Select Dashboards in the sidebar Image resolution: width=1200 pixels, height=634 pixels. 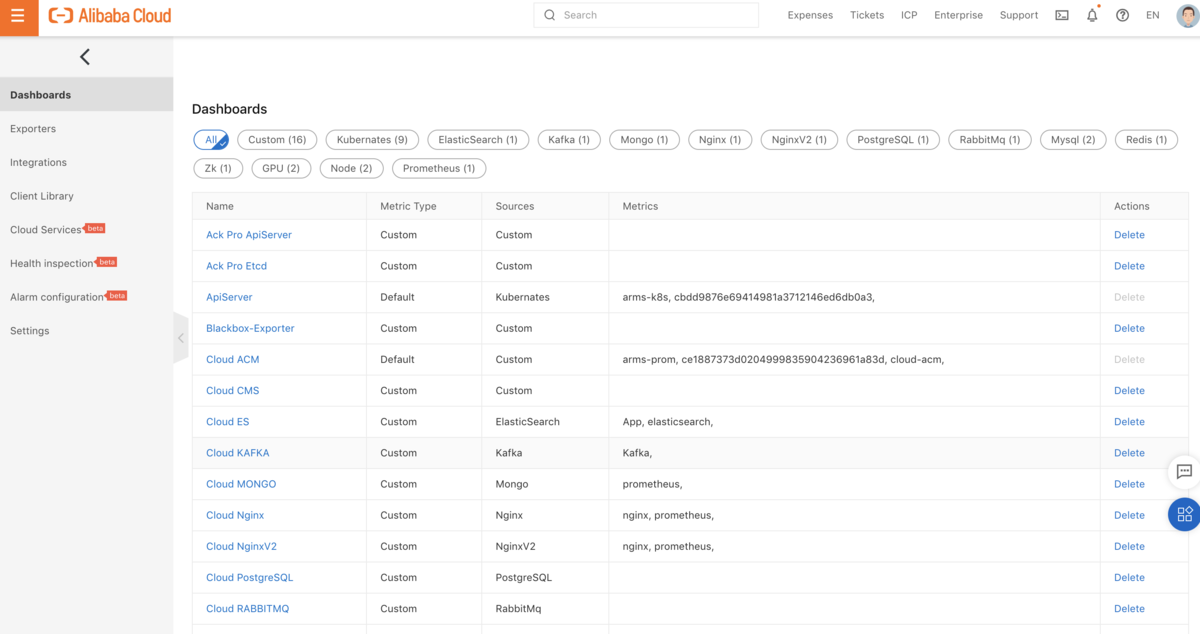[x=86, y=95]
